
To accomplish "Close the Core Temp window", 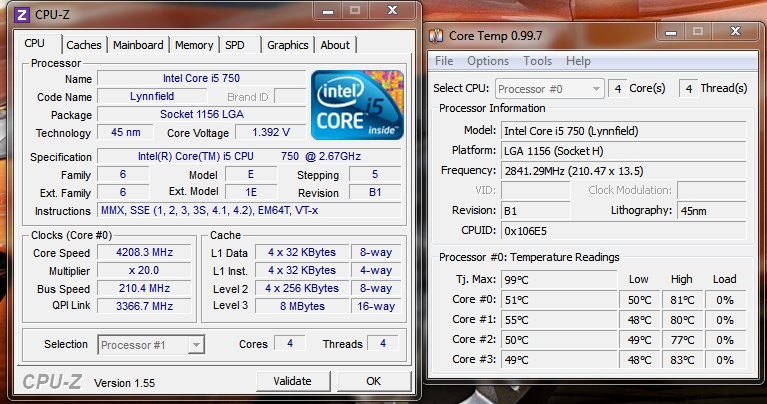I will pos(735,32).
